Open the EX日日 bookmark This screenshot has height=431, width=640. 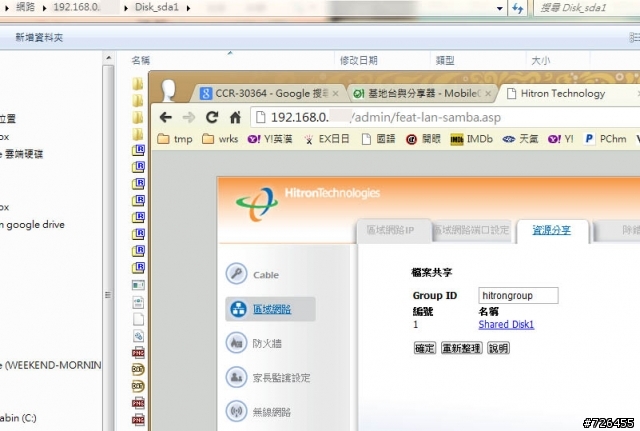point(326,139)
